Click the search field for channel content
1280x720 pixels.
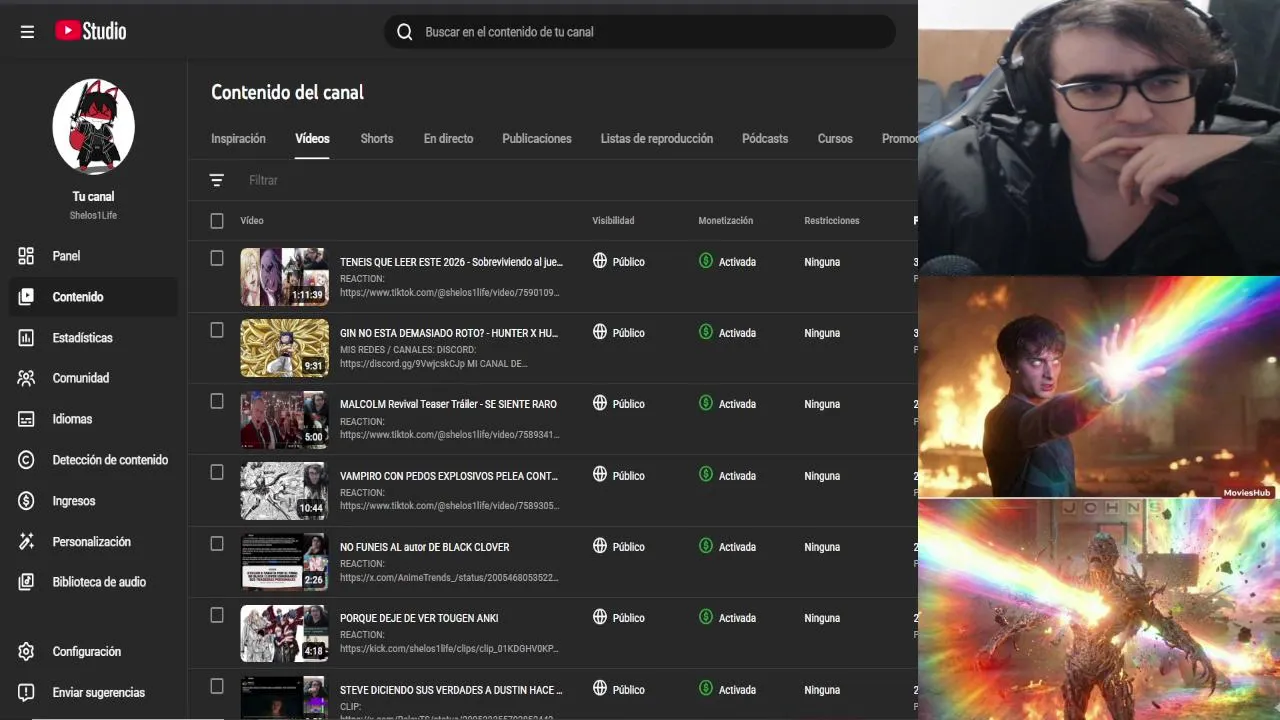pos(640,32)
